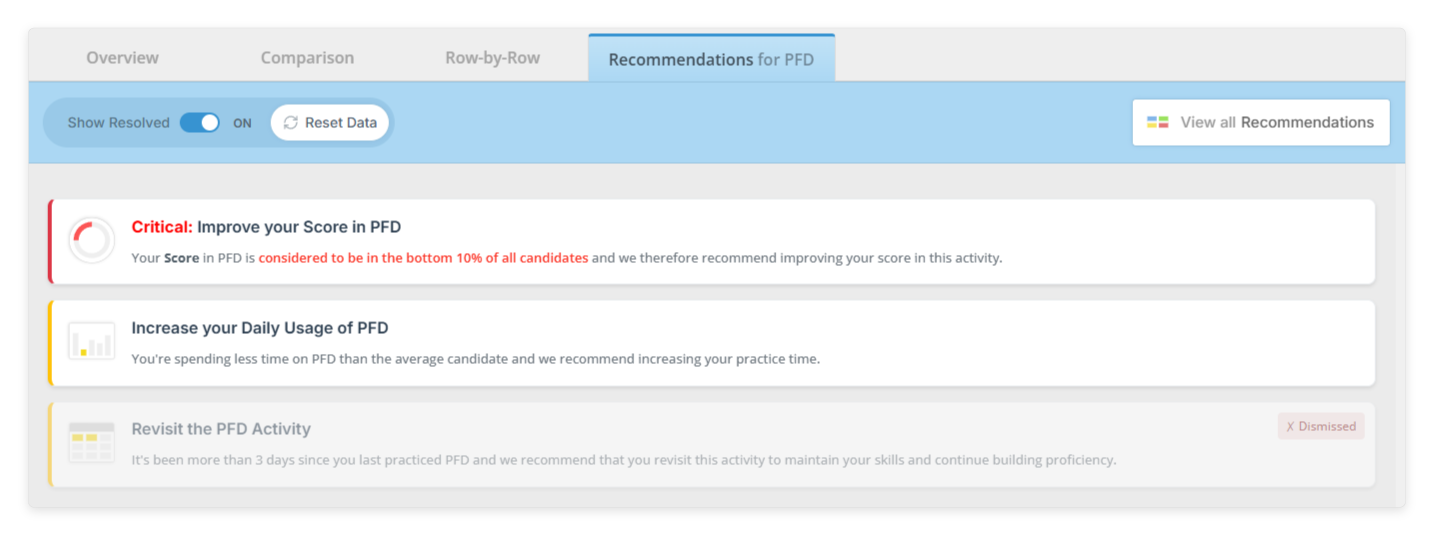
Task: Click the refresh arrows icon in Reset Data
Action: pos(291,123)
